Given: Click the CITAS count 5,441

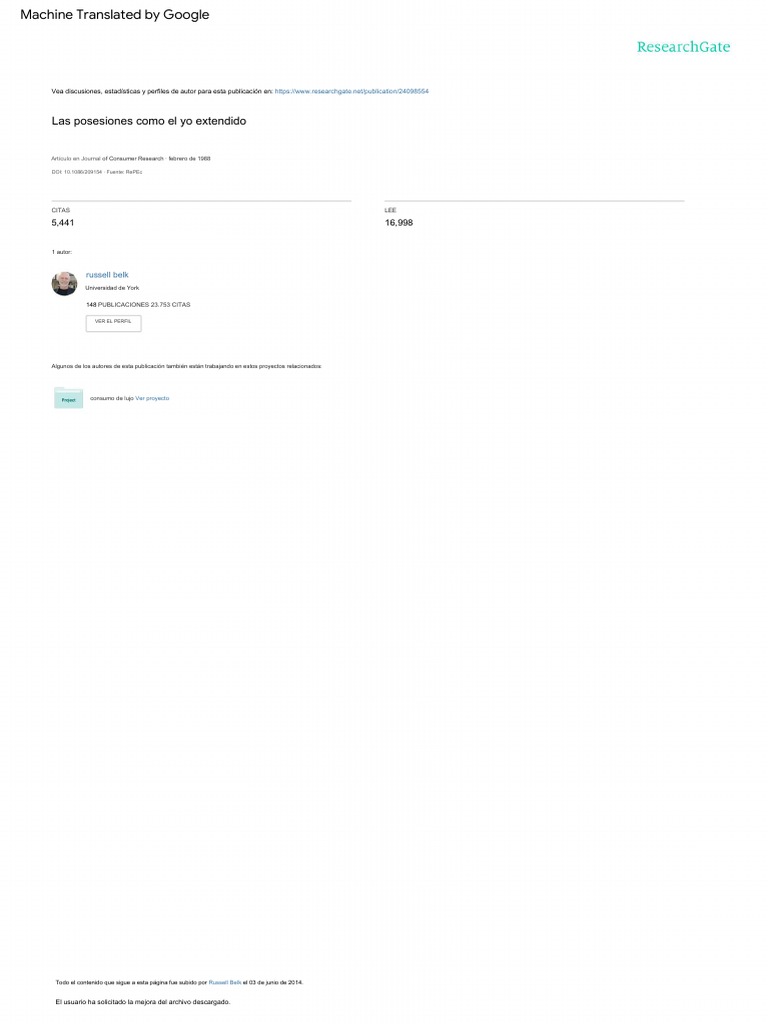Looking at the screenshot, I should click(63, 223).
